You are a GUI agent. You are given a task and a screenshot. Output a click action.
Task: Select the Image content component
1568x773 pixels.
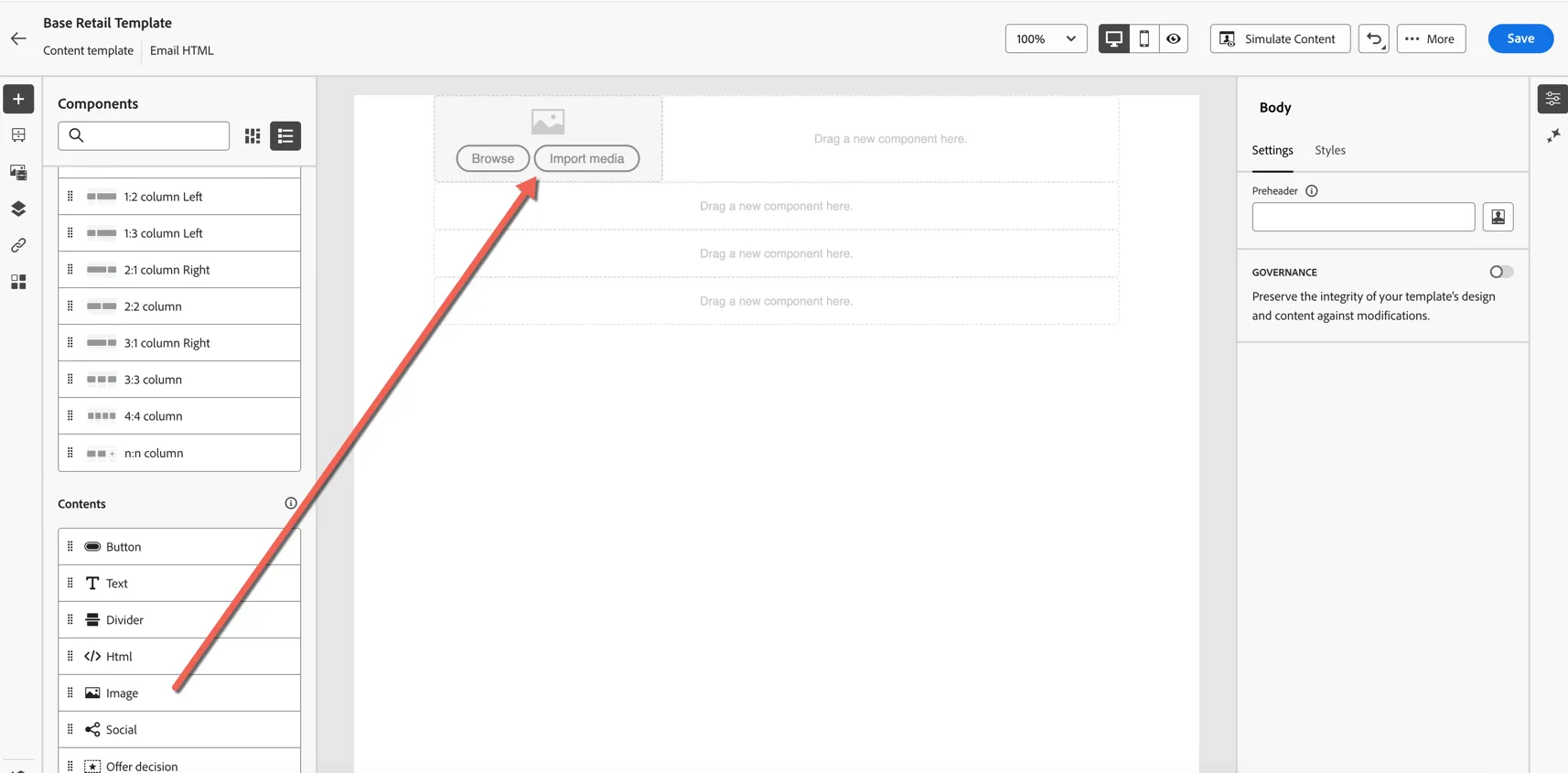179,693
